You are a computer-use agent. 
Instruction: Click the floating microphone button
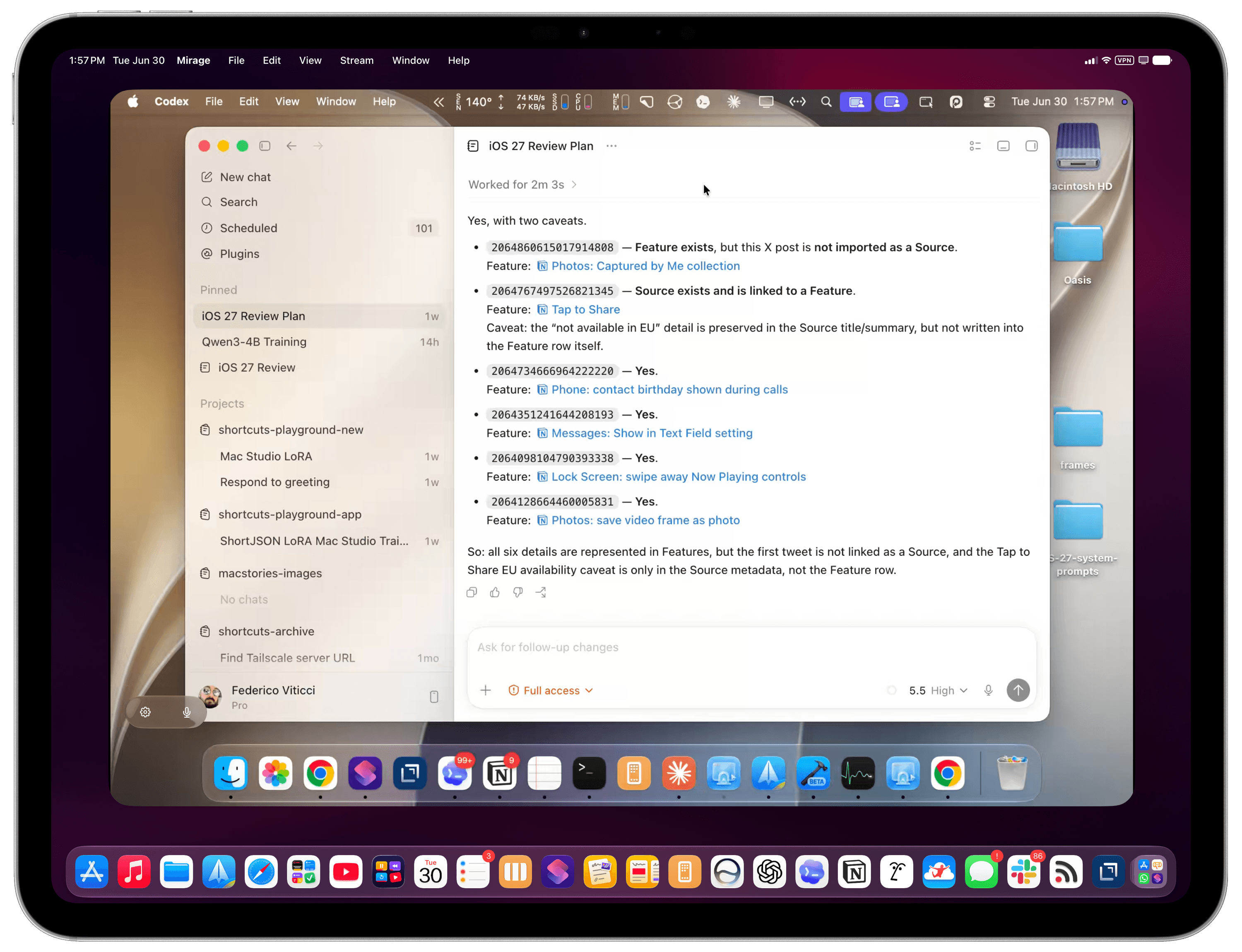(x=186, y=712)
